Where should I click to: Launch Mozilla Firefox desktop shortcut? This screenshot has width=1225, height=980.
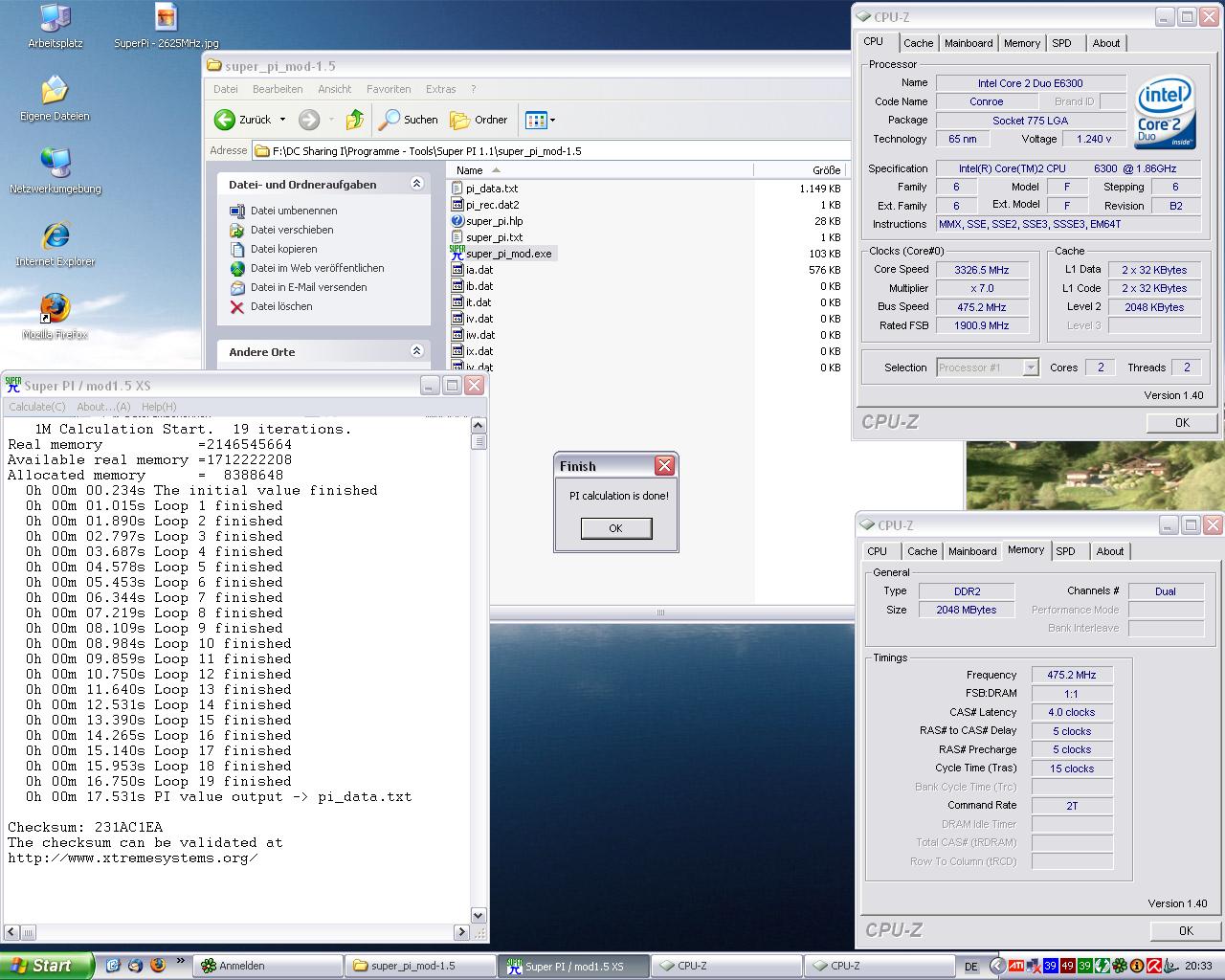coord(55,317)
